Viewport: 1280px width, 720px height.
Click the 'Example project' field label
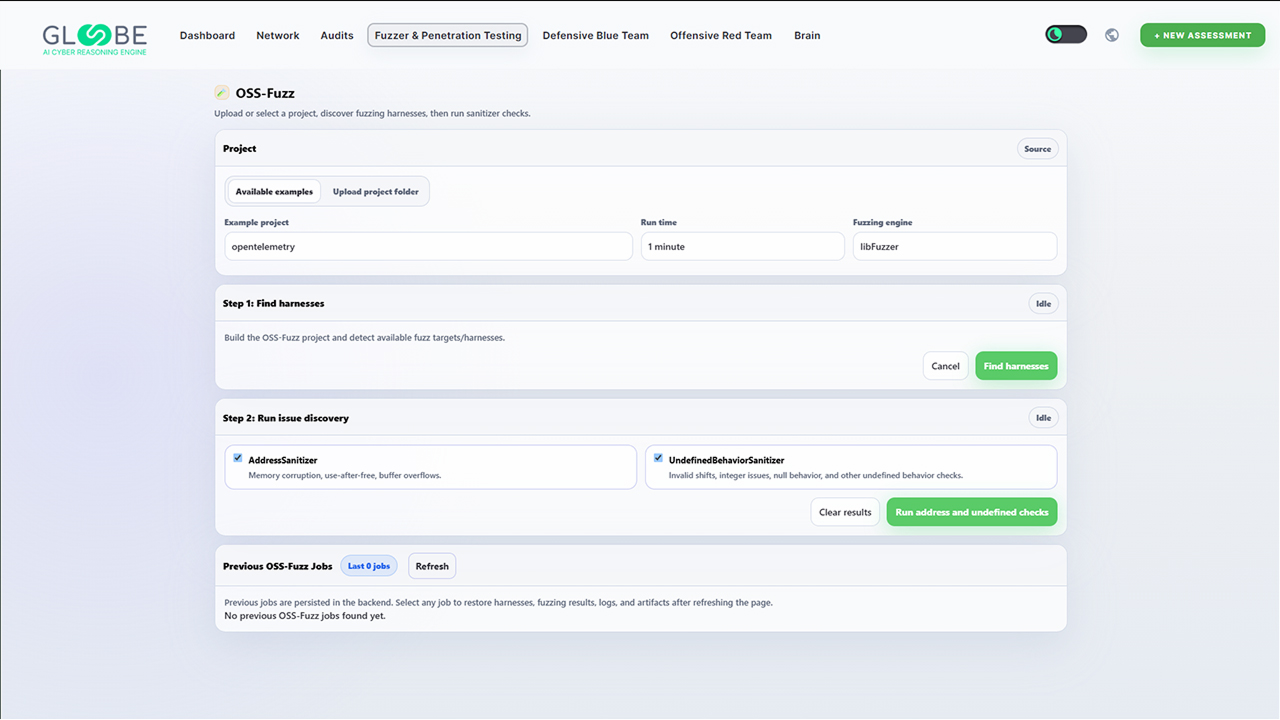pos(257,222)
